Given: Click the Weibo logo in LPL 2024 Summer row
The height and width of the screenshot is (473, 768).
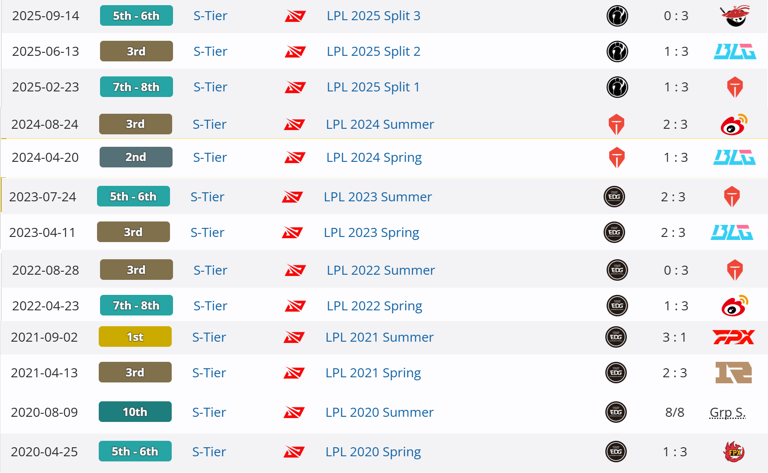Looking at the screenshot, I should (734, 124).
